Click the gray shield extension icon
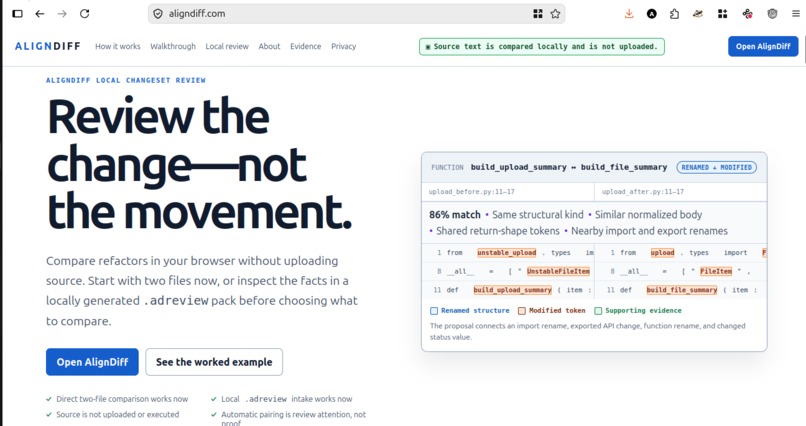The width and height of the screenshot is (806, 426). click(772, 14)
